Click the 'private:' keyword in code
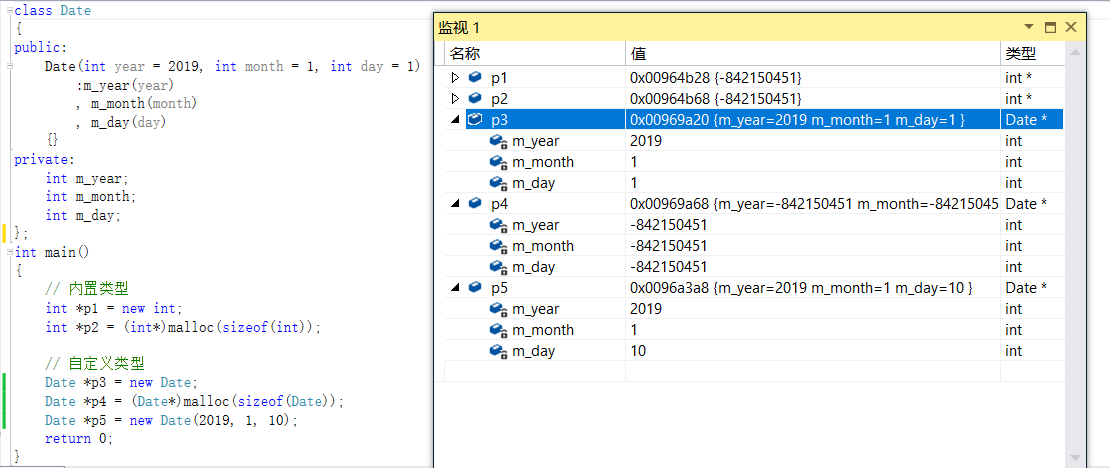 [x=44, y=160]
